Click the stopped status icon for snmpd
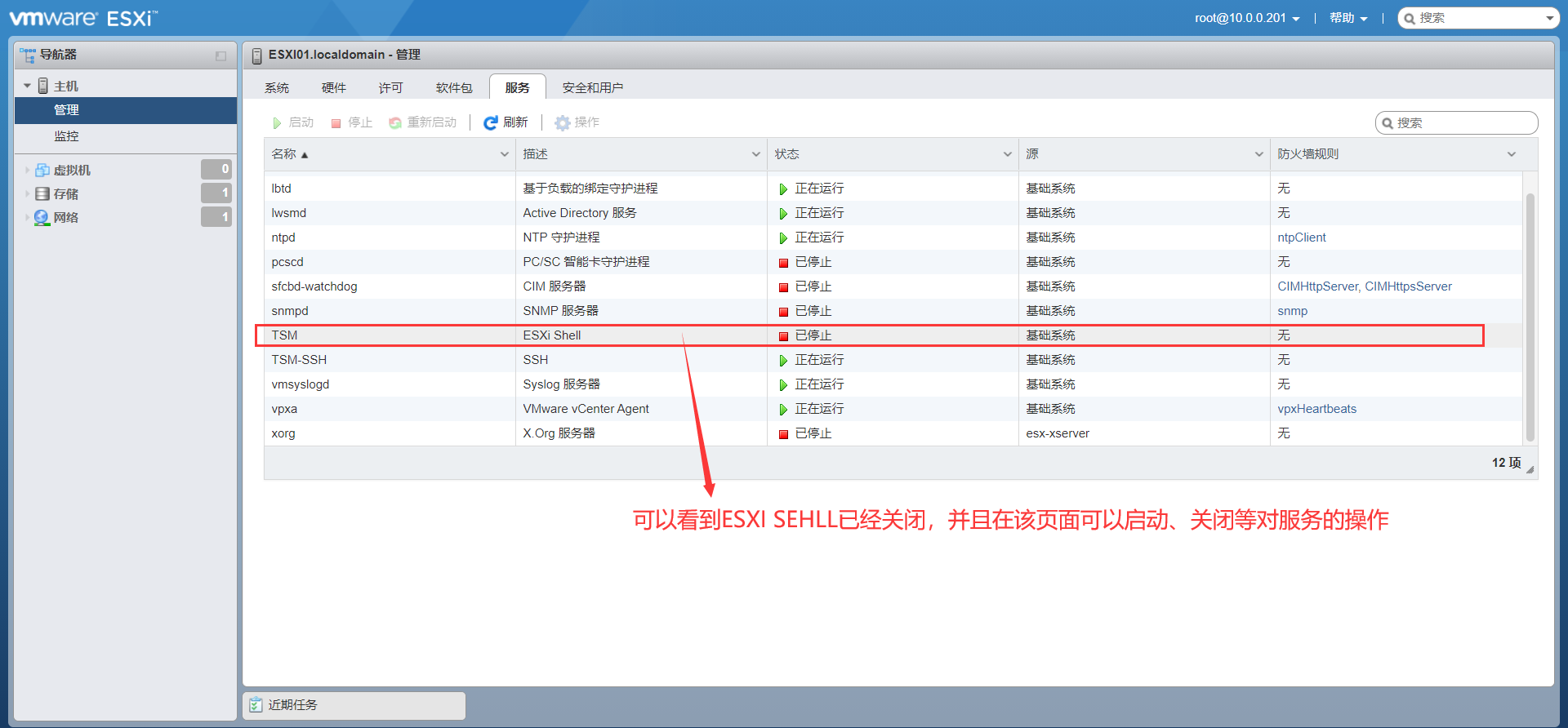The width and height of the screenshot is (1568, 728). 783,312
